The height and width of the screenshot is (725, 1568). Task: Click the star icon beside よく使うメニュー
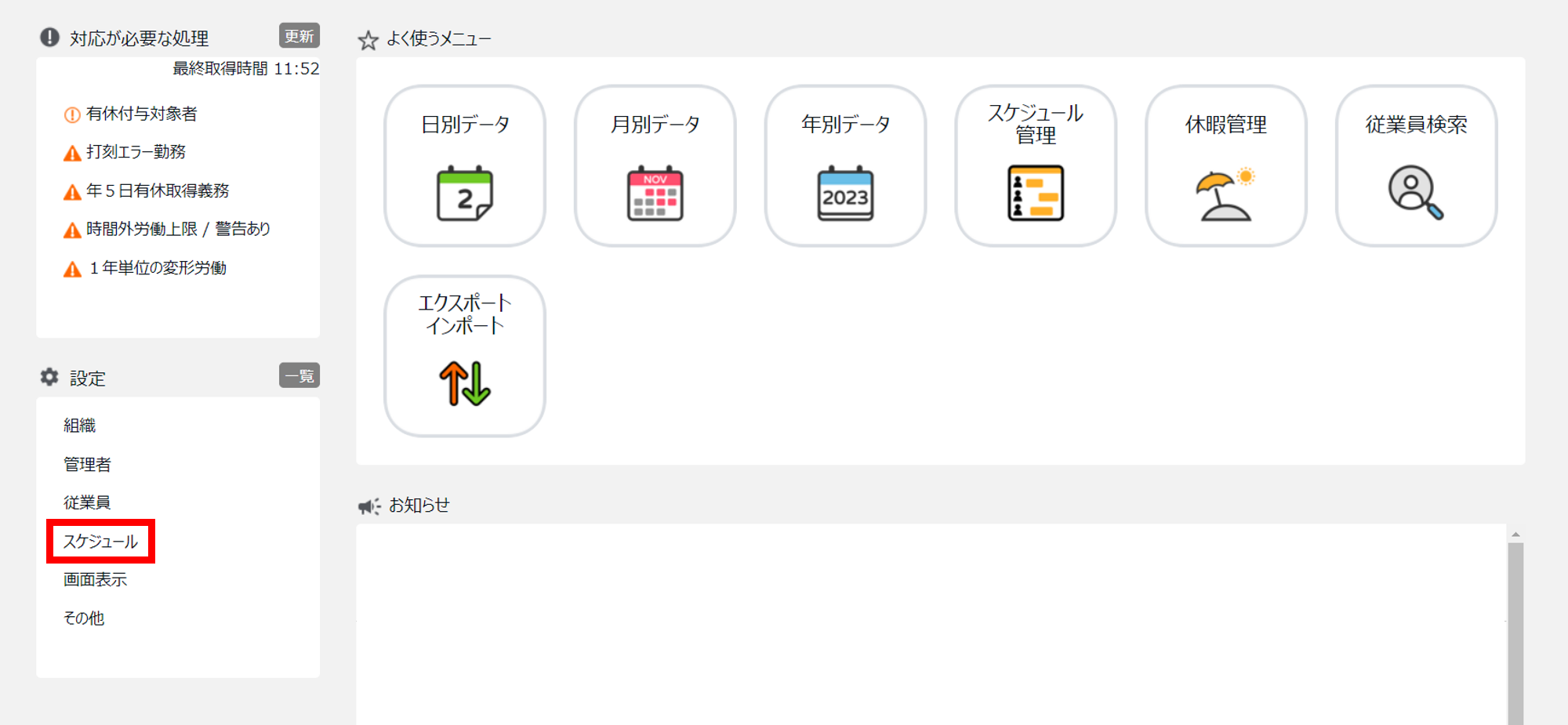point(368,40)
